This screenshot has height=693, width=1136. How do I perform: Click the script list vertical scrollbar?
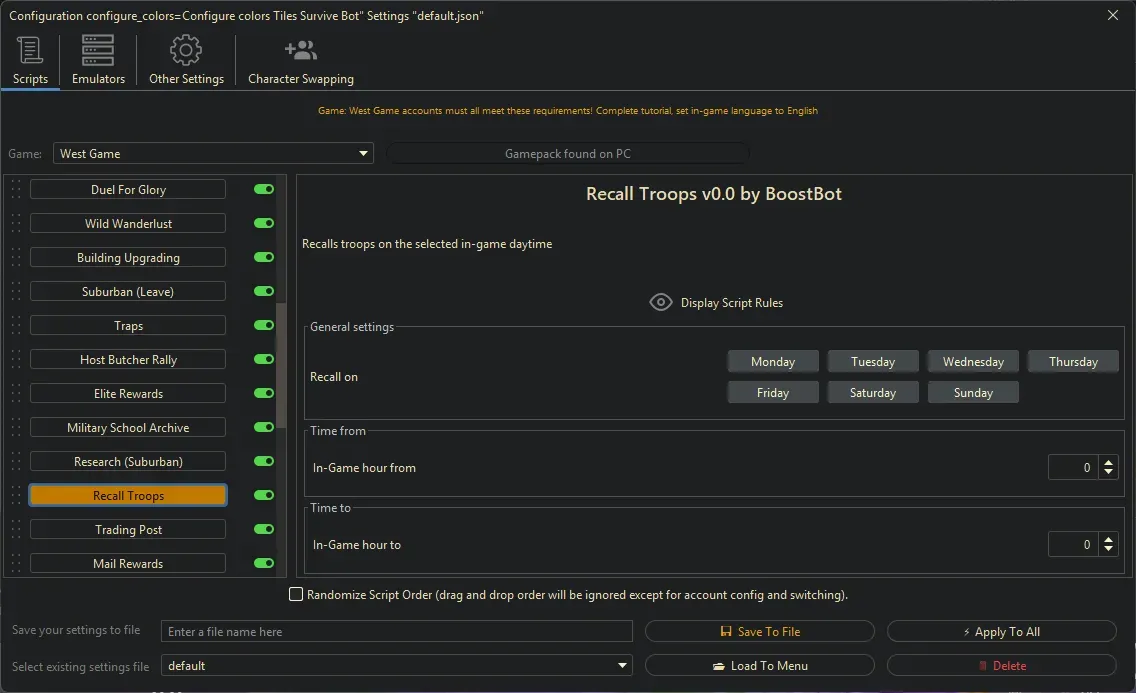(x=281, y=365)
